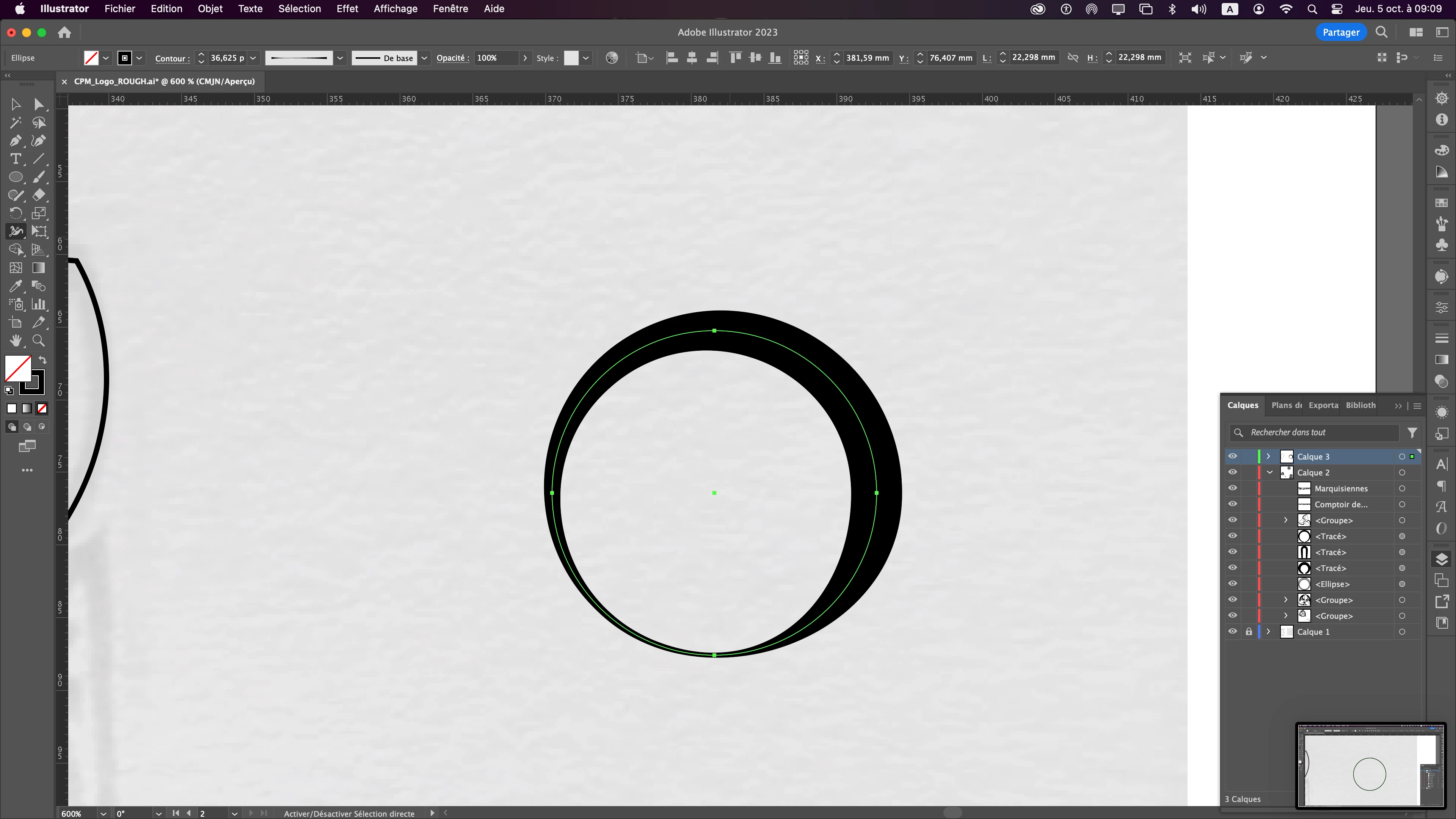Hide the Marquisiennes sublayer
The width and height of the screenshot is (1456, 819).
(x=1233, y=488)
